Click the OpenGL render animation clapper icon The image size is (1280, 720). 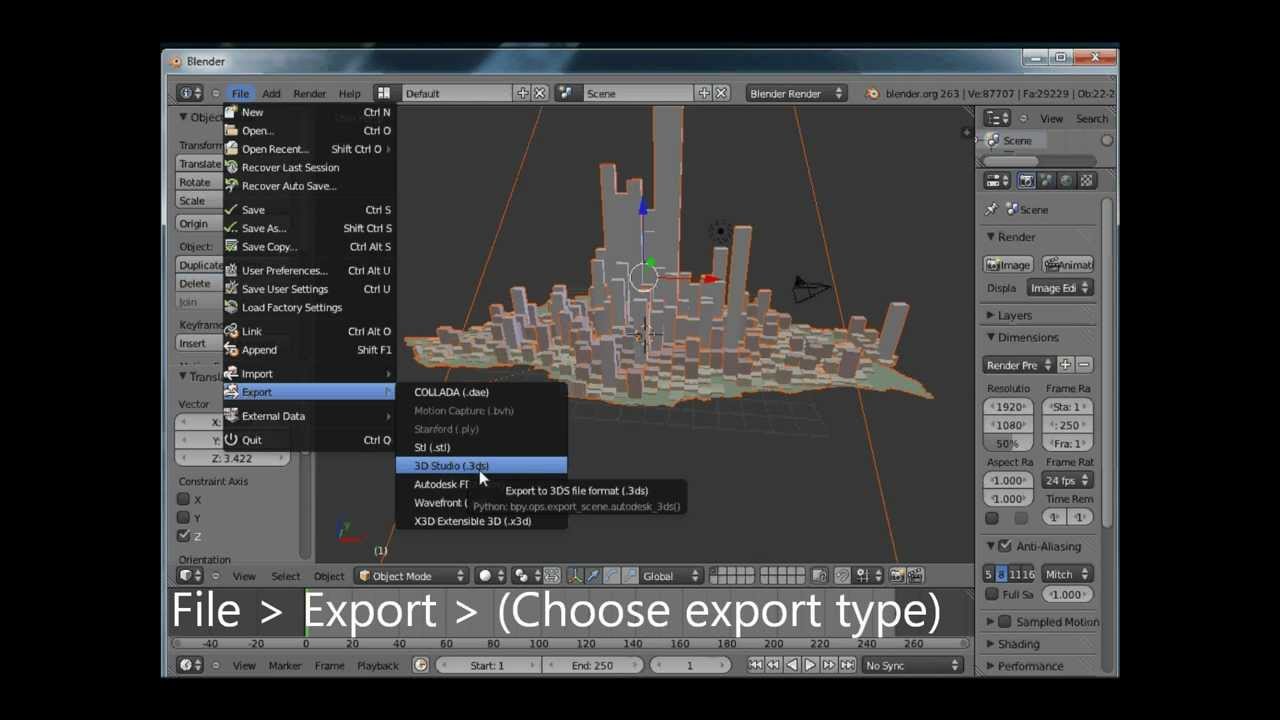pyautogui.click(x=914, y=576)
